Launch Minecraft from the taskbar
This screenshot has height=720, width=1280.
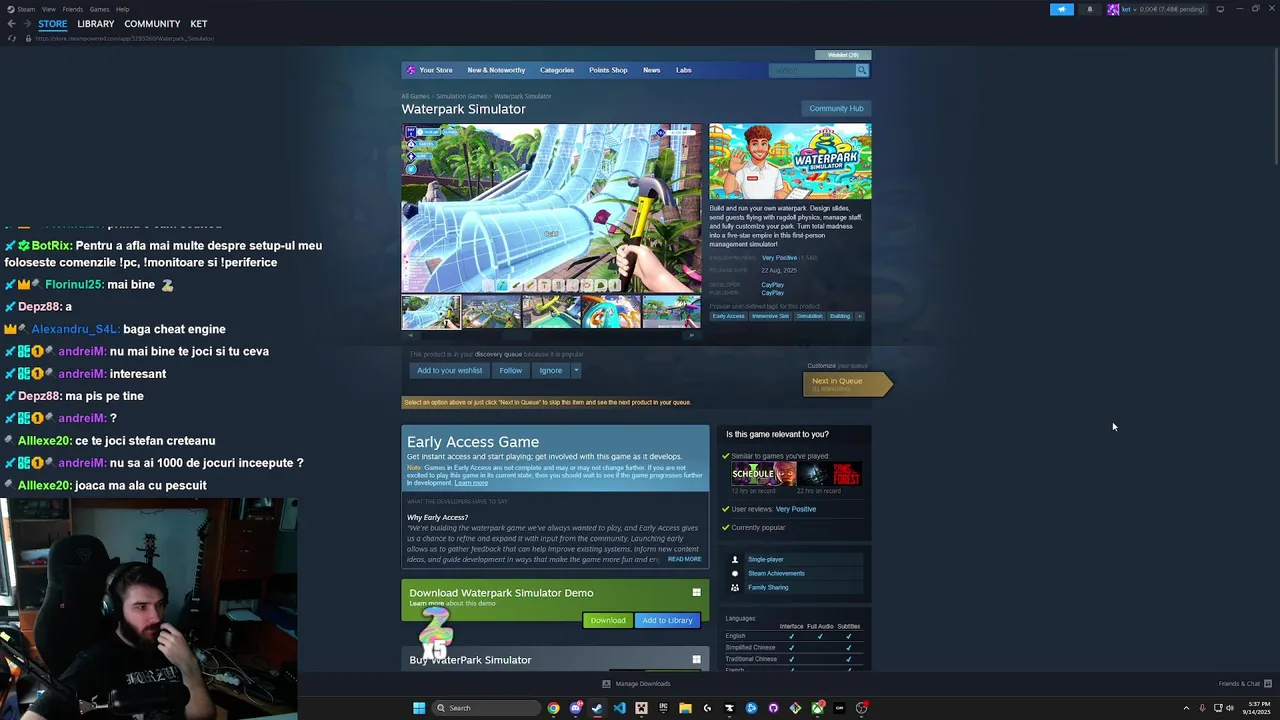click(x=641, y=708)
